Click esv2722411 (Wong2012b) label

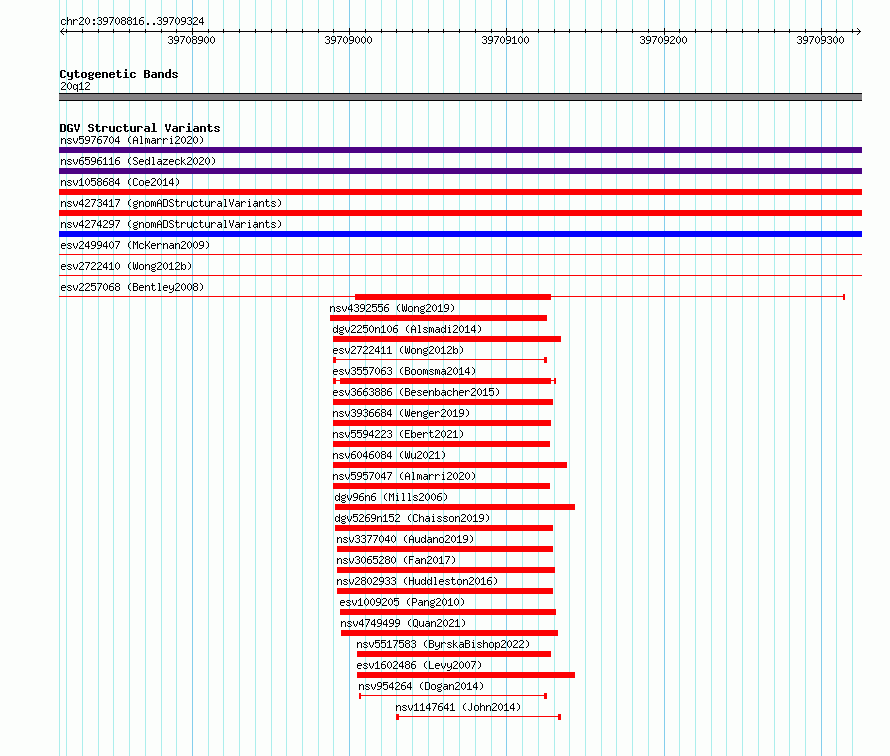tap(398, 350)
